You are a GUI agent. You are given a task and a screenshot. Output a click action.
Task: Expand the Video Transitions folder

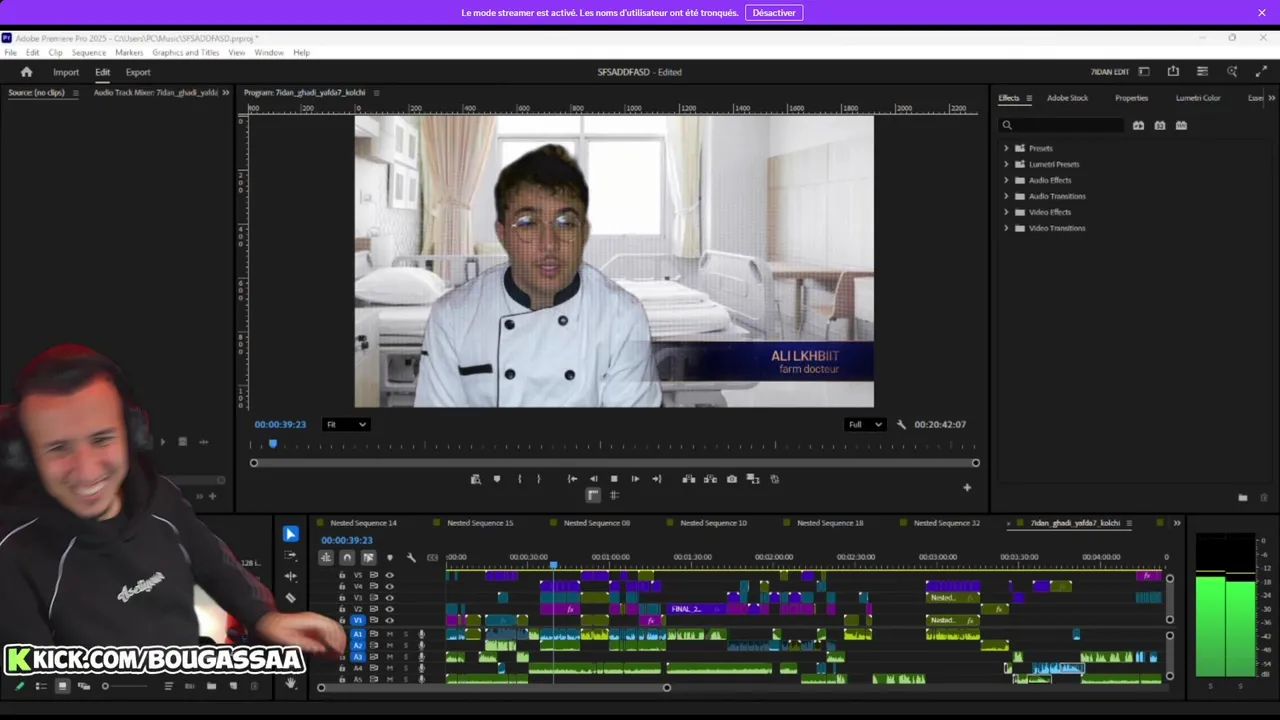1006,228
